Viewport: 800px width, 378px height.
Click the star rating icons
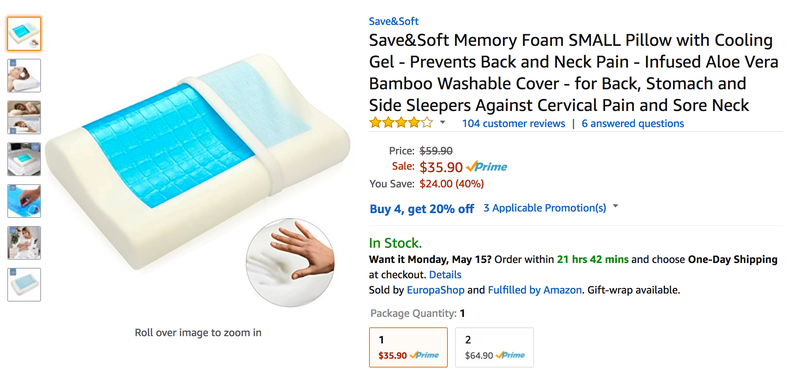[401, 123]
